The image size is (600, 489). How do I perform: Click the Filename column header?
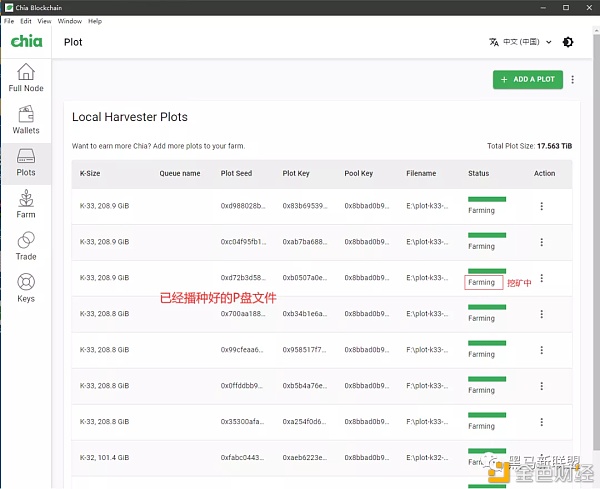pyautogui.click(x=421, y=173)
